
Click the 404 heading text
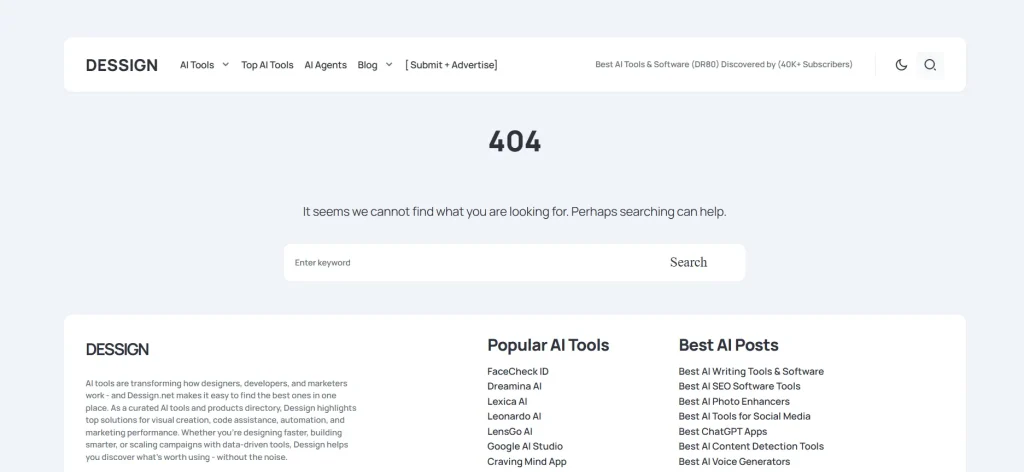pos(515,141)
